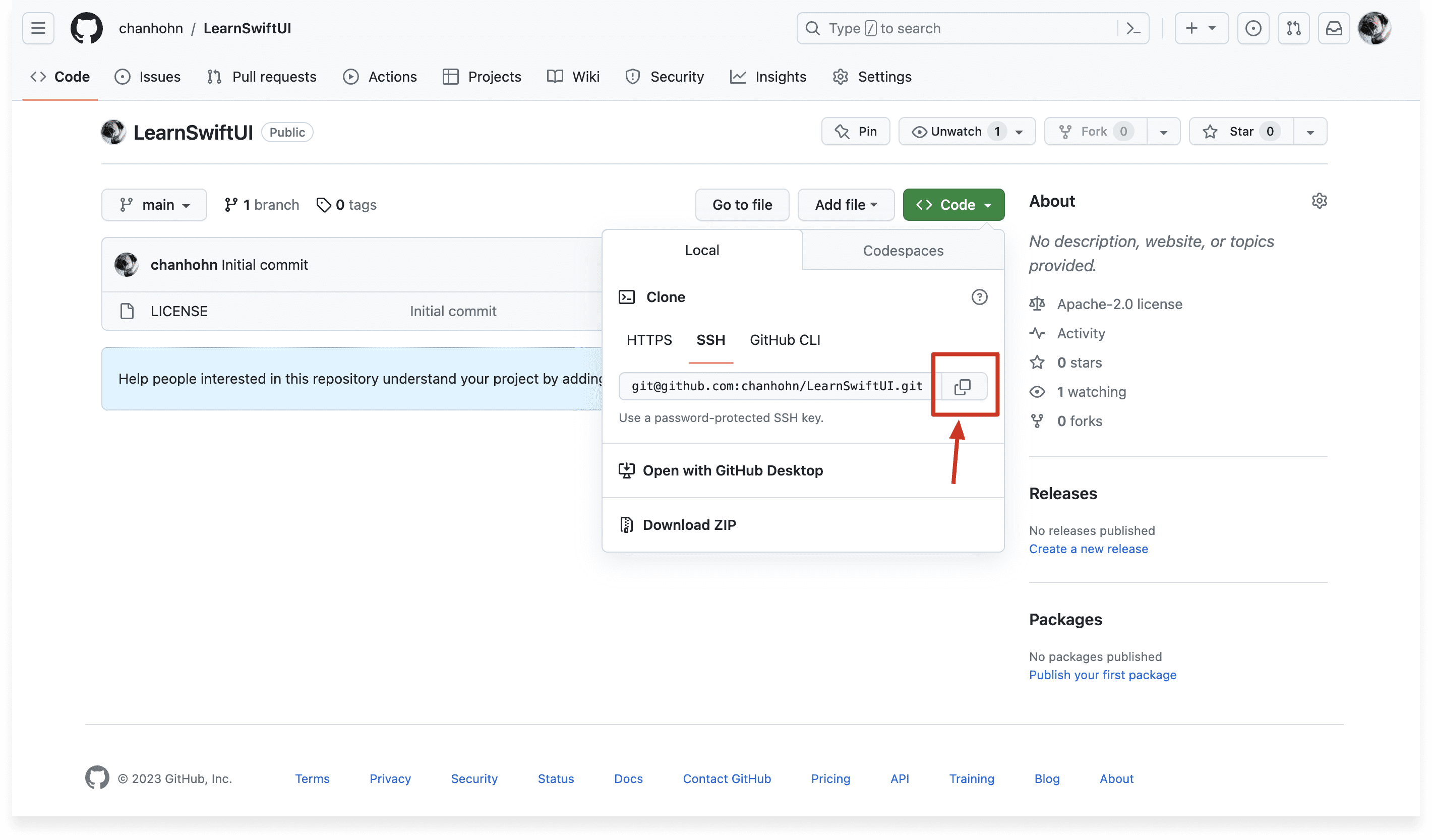Click Create a new release link

pos(1088,549)
